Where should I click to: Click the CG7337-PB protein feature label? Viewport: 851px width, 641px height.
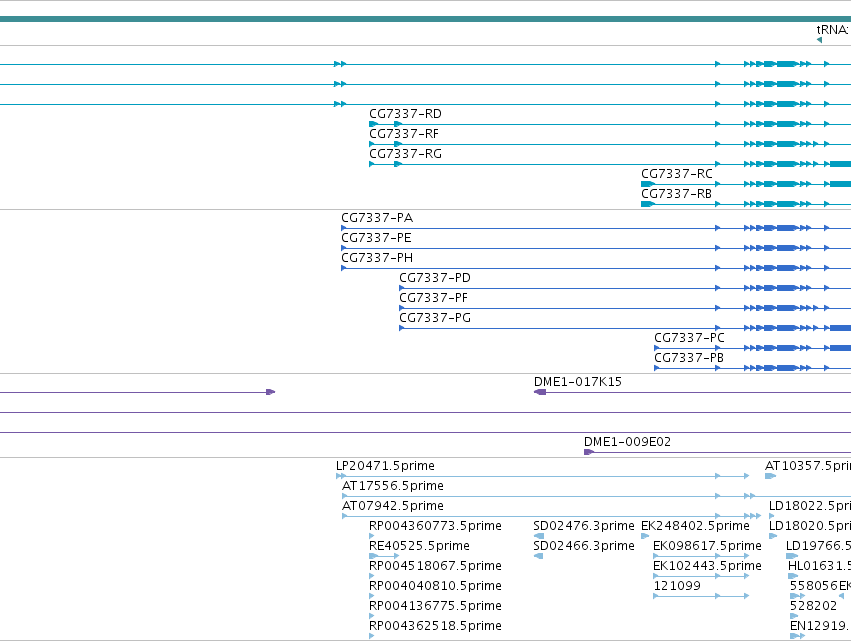coord(689,359)
